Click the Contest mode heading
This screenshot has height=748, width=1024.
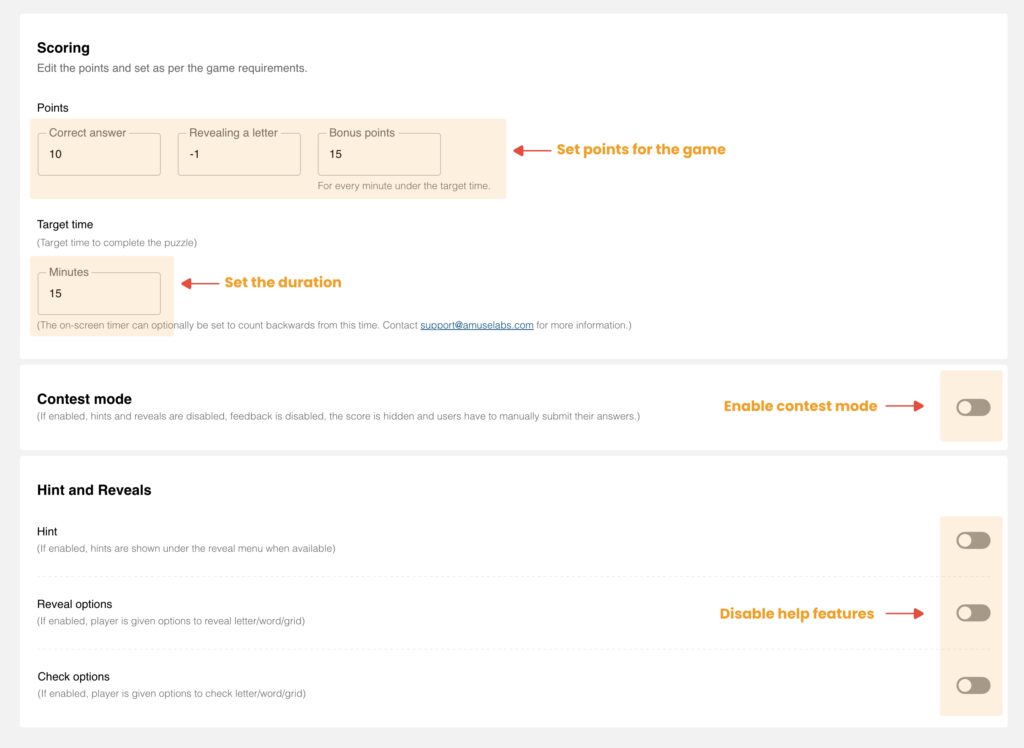(84, 399)
